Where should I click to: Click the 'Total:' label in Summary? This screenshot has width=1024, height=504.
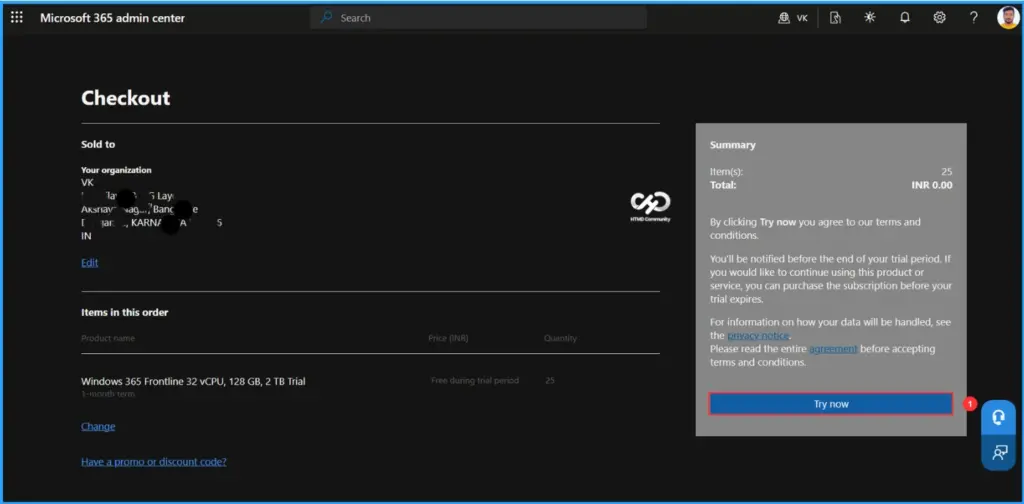coord(723,185)
